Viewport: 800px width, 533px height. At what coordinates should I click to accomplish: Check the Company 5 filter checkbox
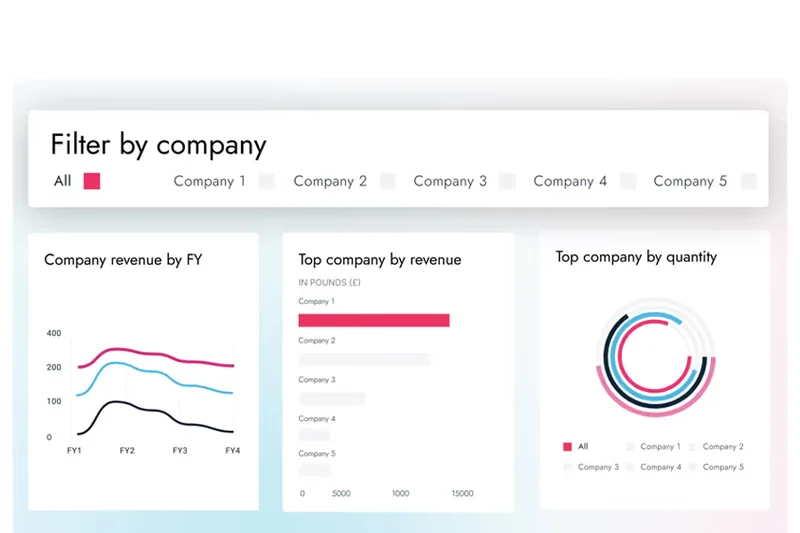coord(748,181)
